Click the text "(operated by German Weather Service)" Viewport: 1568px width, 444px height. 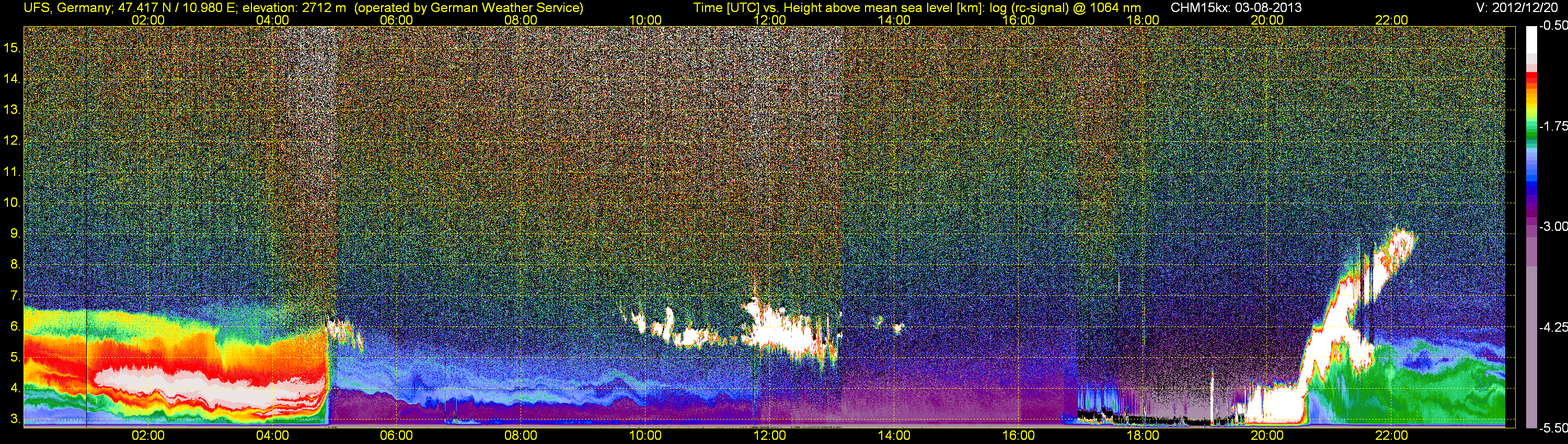[469, 7]
